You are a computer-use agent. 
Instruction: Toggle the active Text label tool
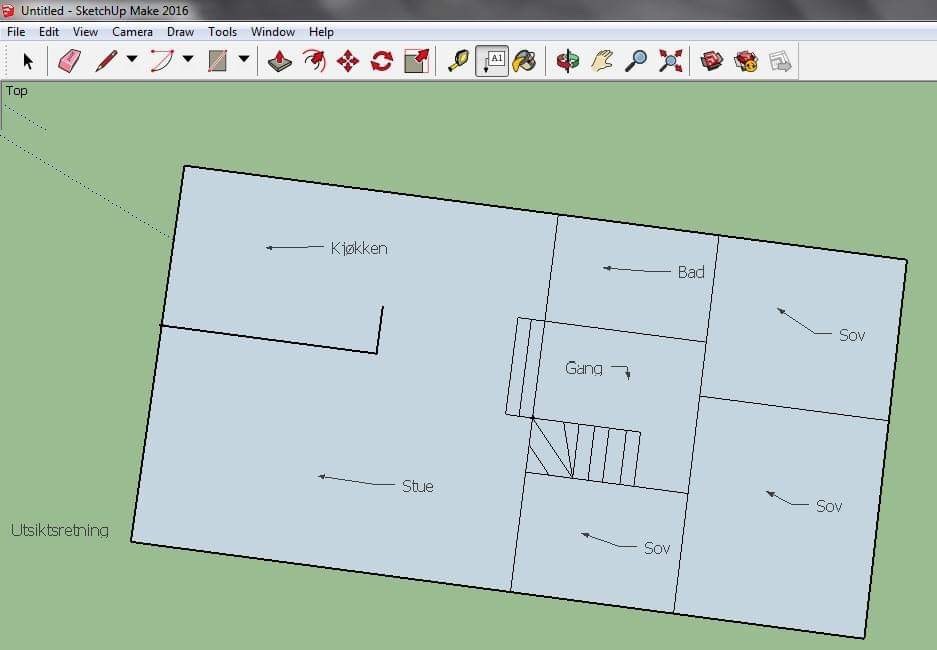coord(491,62)
